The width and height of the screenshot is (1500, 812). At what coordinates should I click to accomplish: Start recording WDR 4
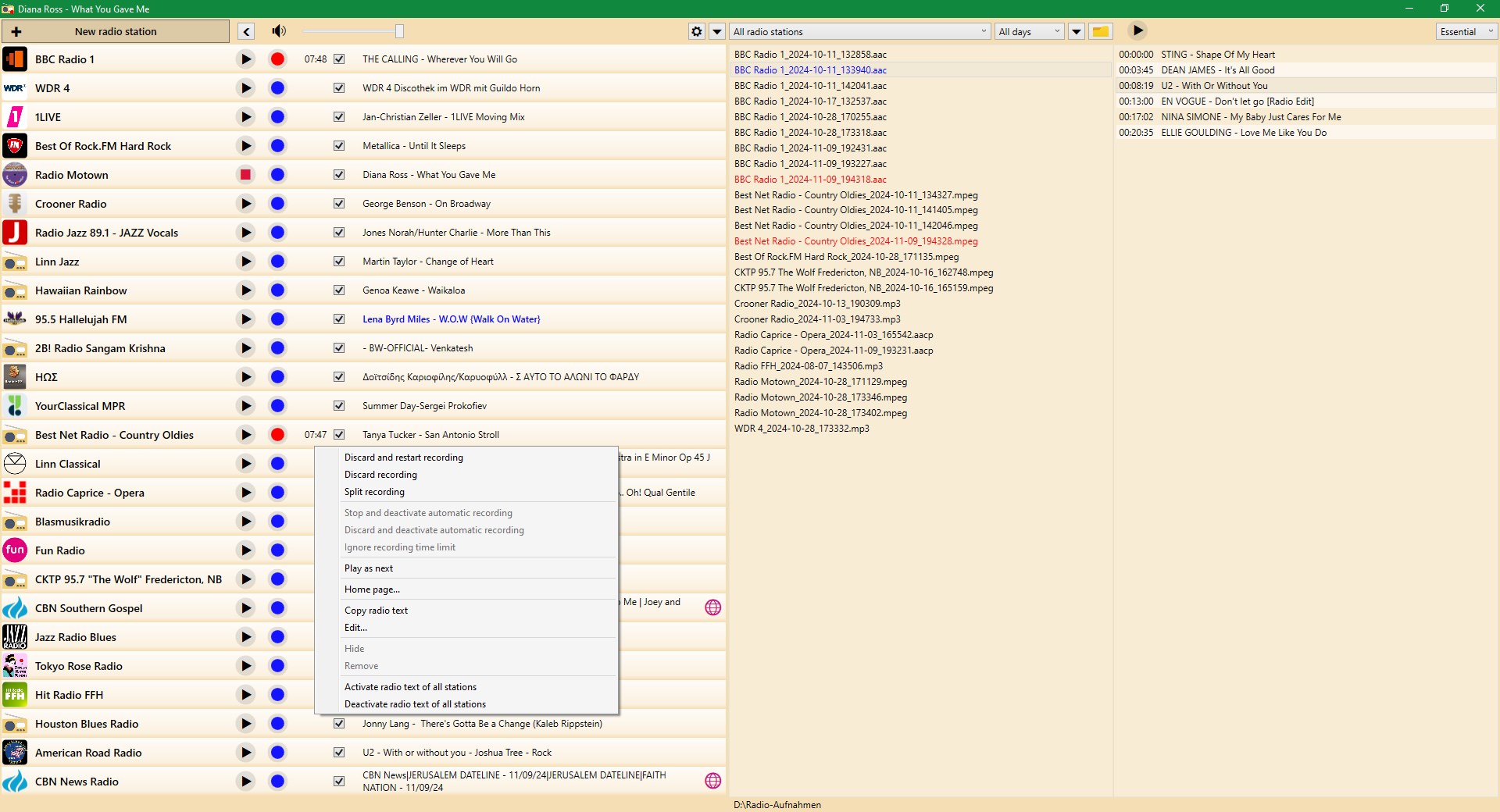click(x=277, y=88)
